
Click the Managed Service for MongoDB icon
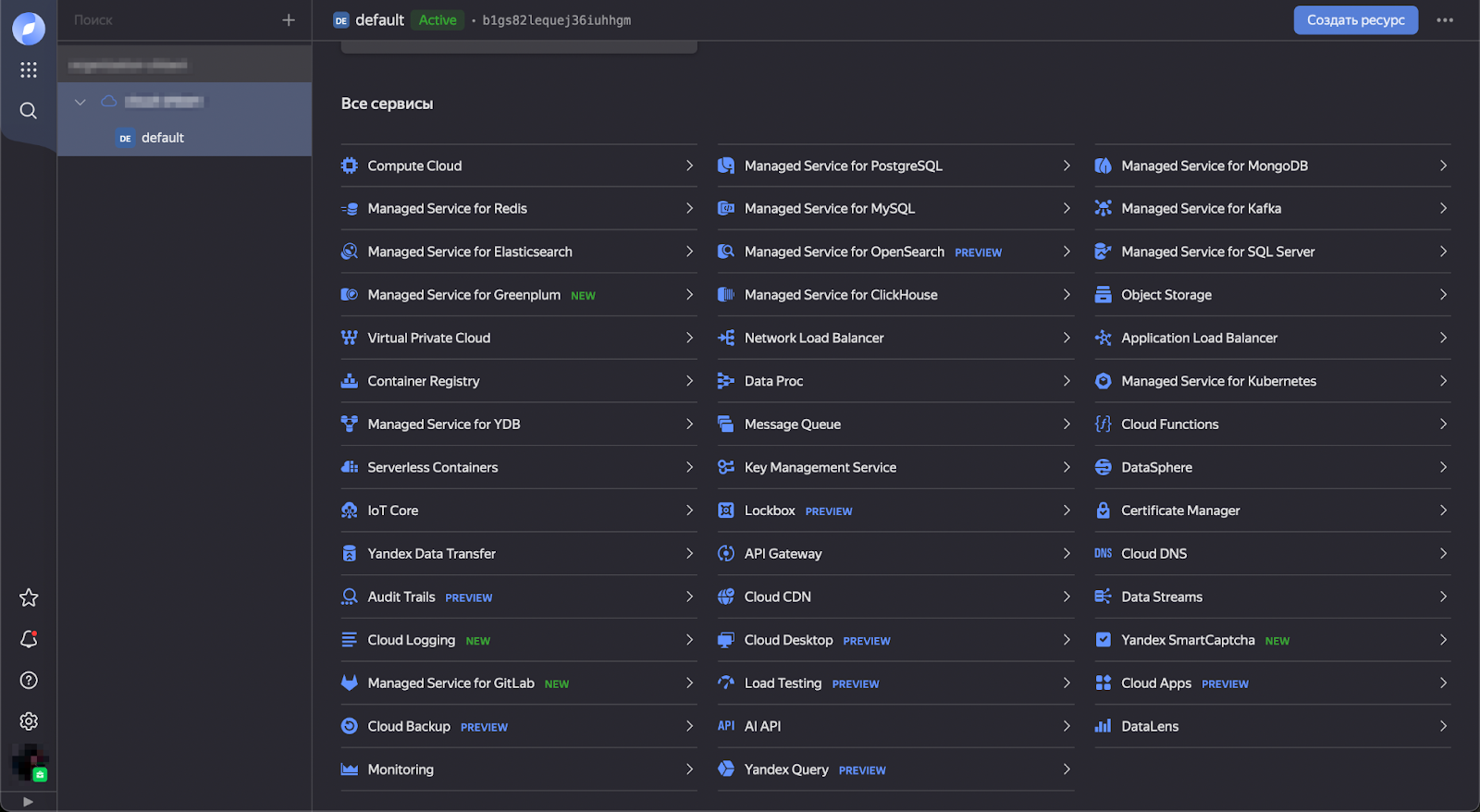tap(1103, 166)
